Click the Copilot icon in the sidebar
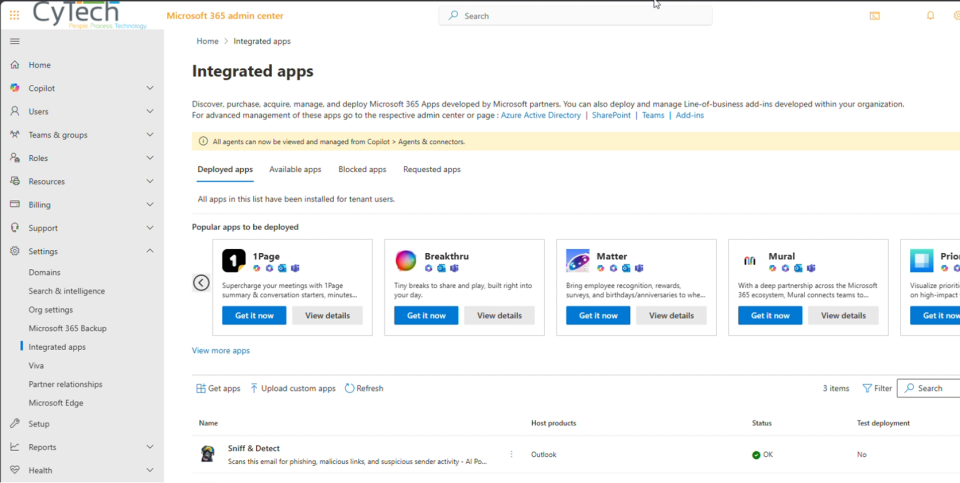960x483 pixels. click(15, 88)
